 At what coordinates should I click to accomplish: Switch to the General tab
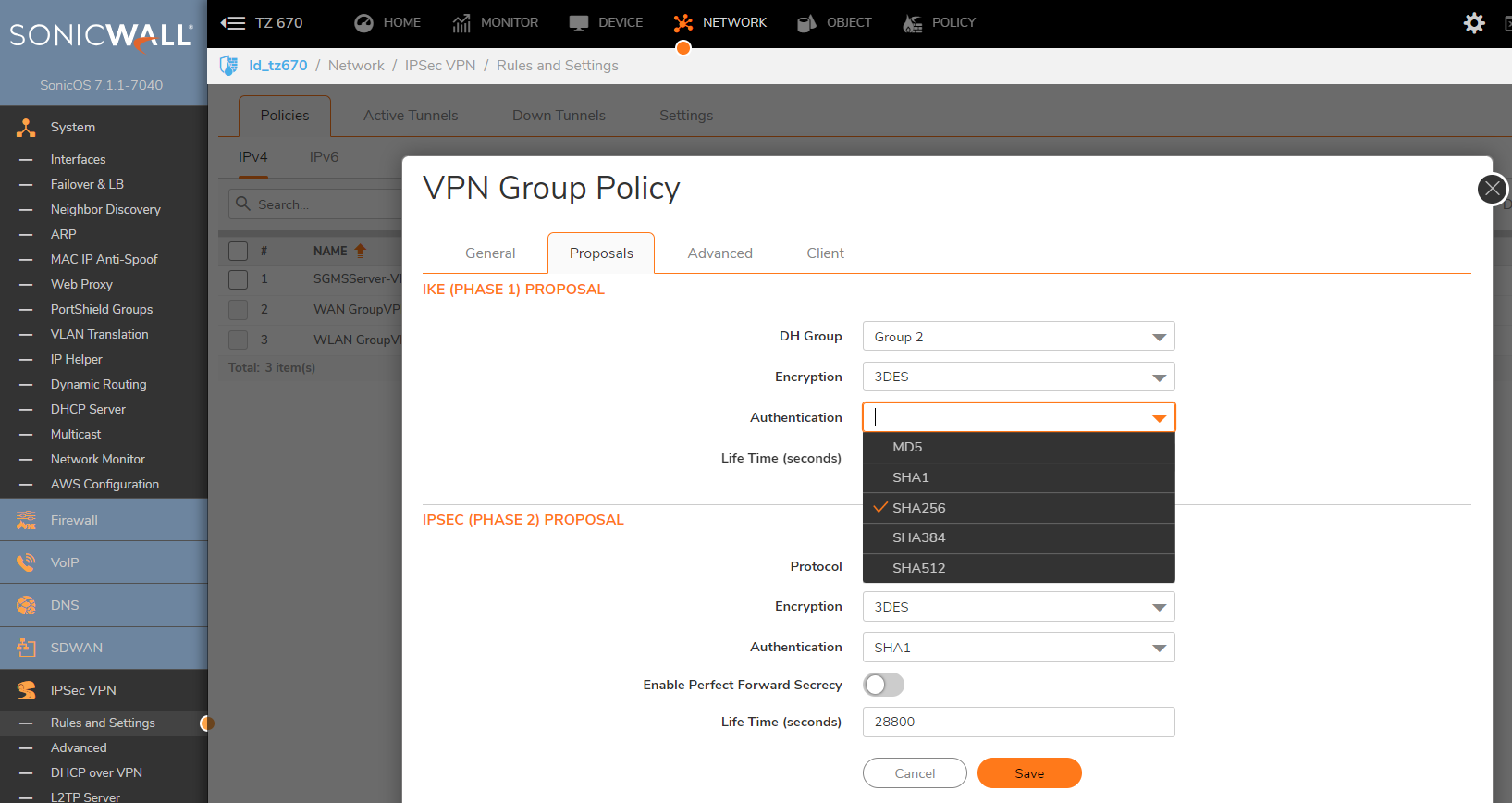point(490,253)
